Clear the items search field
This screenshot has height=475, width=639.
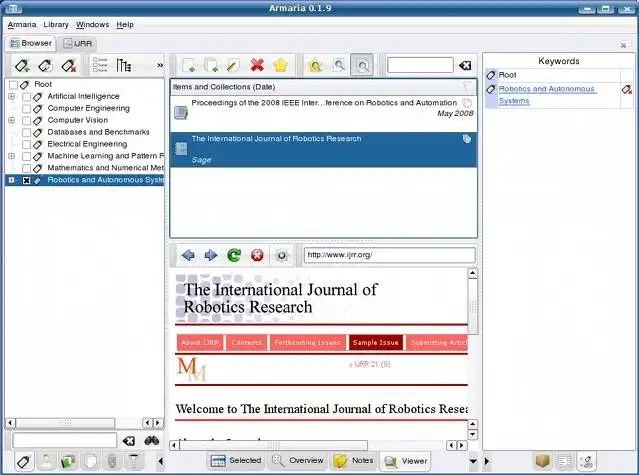(x=465, y=66)
